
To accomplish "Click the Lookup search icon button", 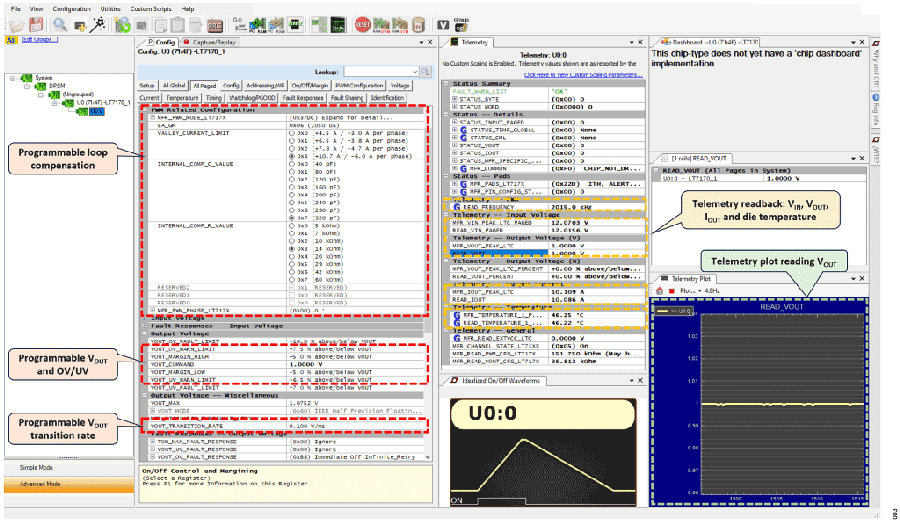I will [x=425, y=72].
